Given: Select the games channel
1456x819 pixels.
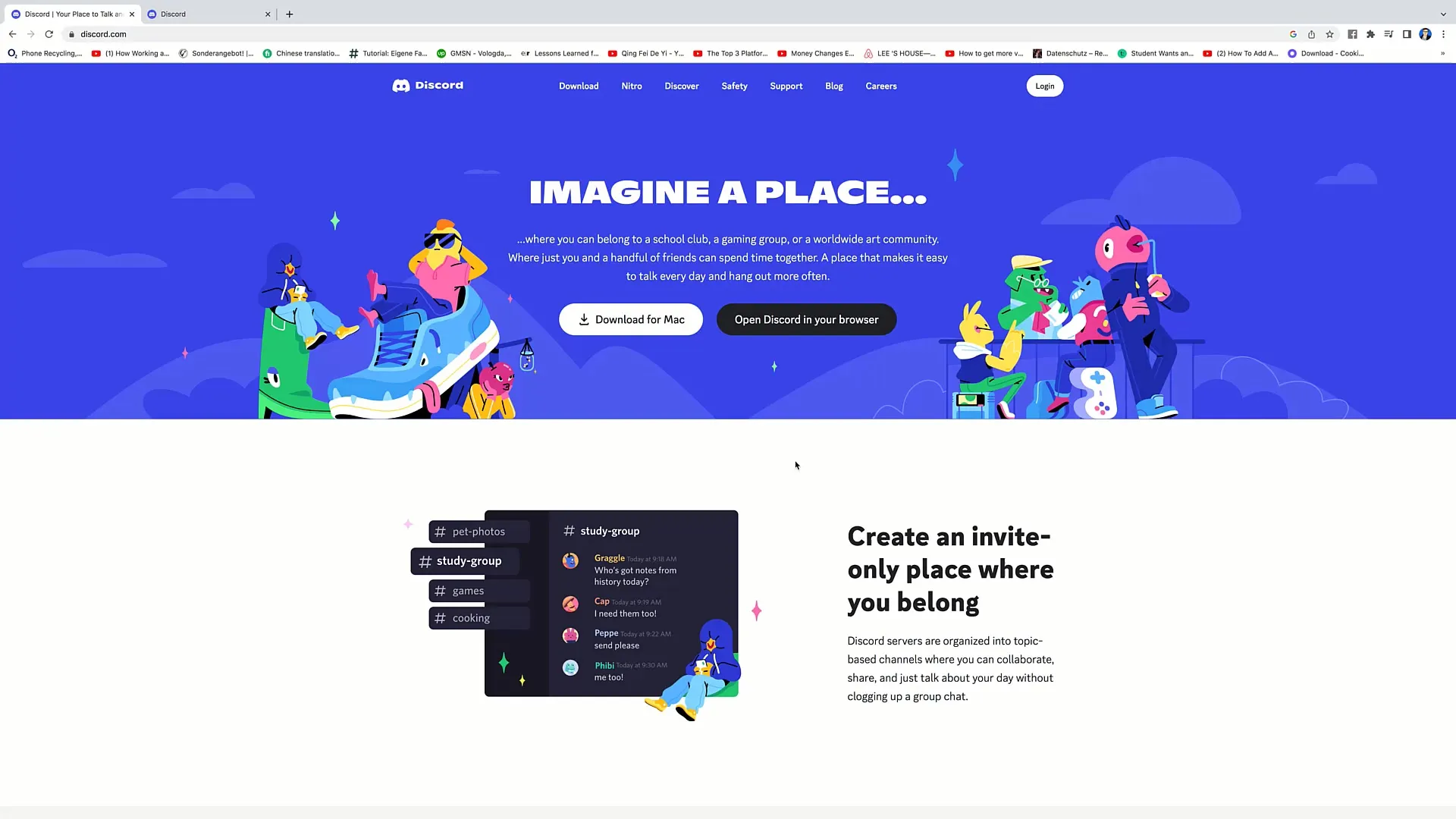Looking at the screenshot, I should click(467, 590).
